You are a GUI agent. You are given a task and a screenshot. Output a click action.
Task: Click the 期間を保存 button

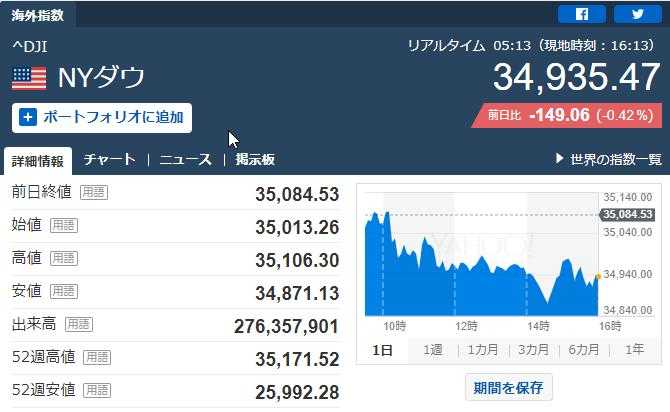click(508, 387)
